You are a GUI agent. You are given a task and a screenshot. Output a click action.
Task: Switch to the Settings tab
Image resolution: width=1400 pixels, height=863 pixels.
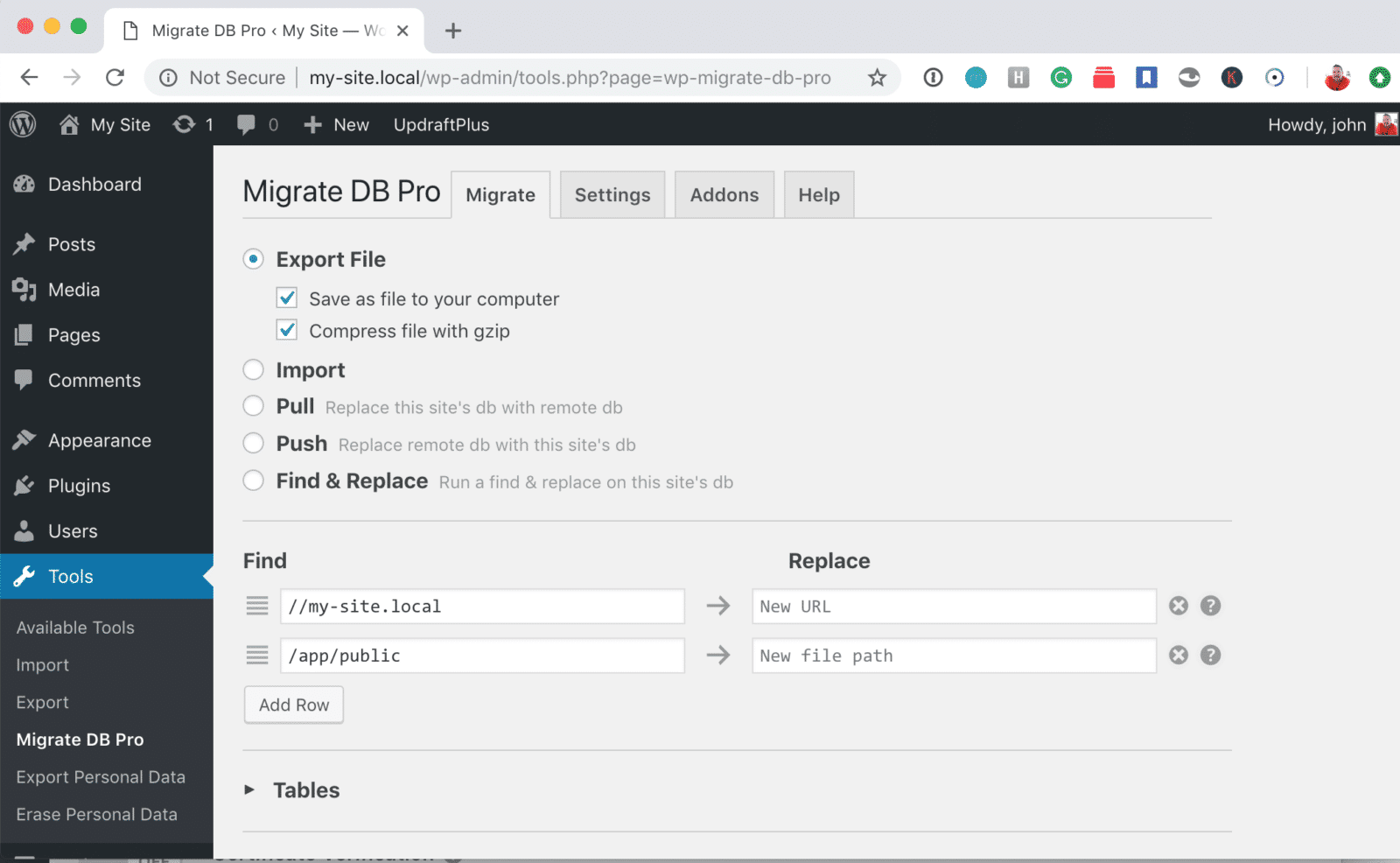coord(612,194)
